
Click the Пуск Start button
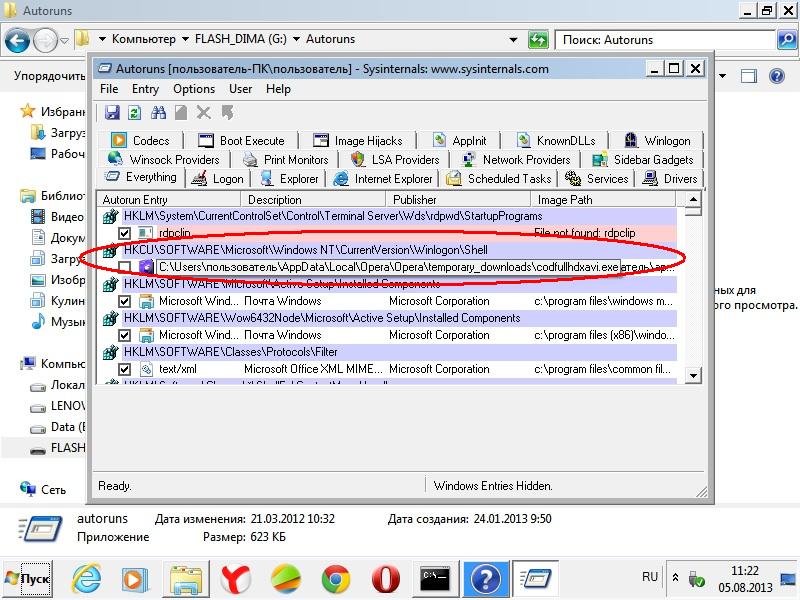(28, 578)
